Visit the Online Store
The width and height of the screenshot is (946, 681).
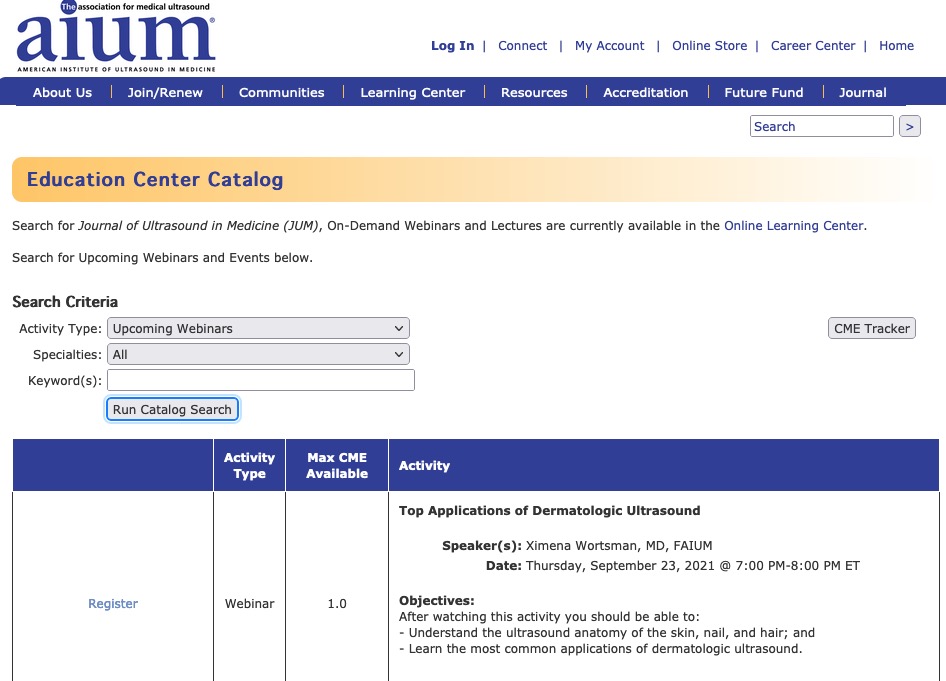710,46
